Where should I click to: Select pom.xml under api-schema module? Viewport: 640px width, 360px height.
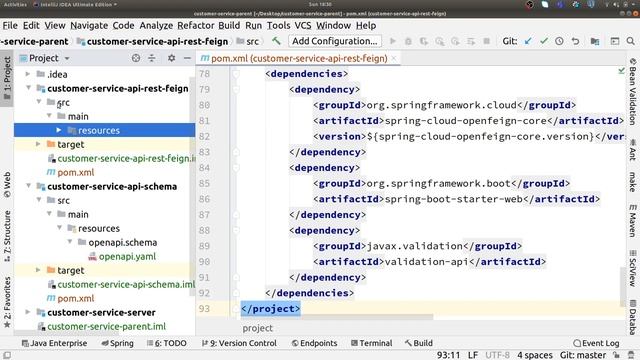pos(76,298)
